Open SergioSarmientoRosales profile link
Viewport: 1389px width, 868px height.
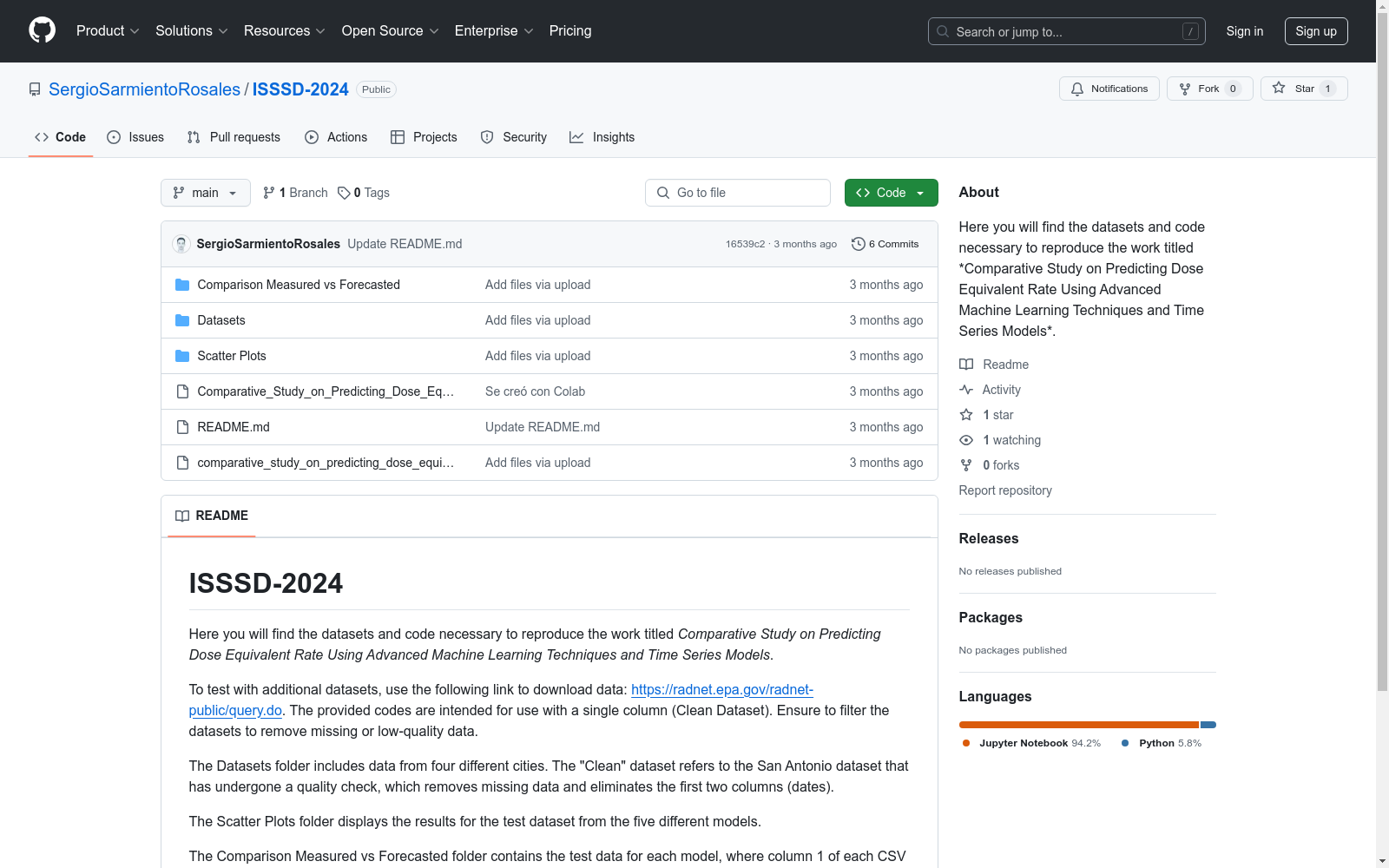pyautogui.click(x=144, y=89)
